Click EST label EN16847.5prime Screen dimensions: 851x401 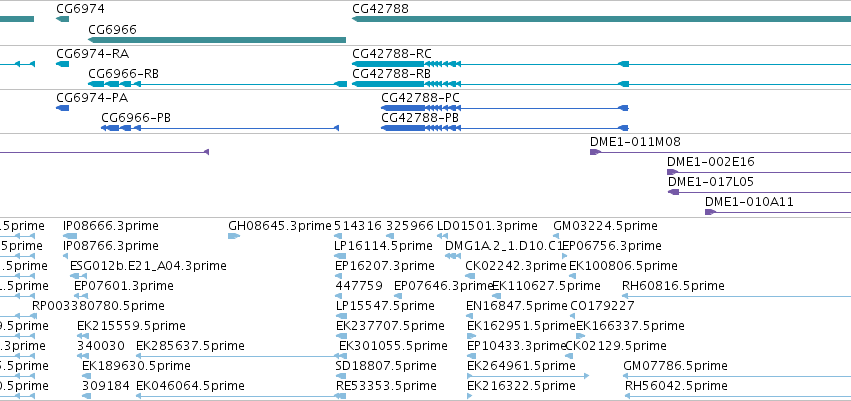(x=517, y=306)
